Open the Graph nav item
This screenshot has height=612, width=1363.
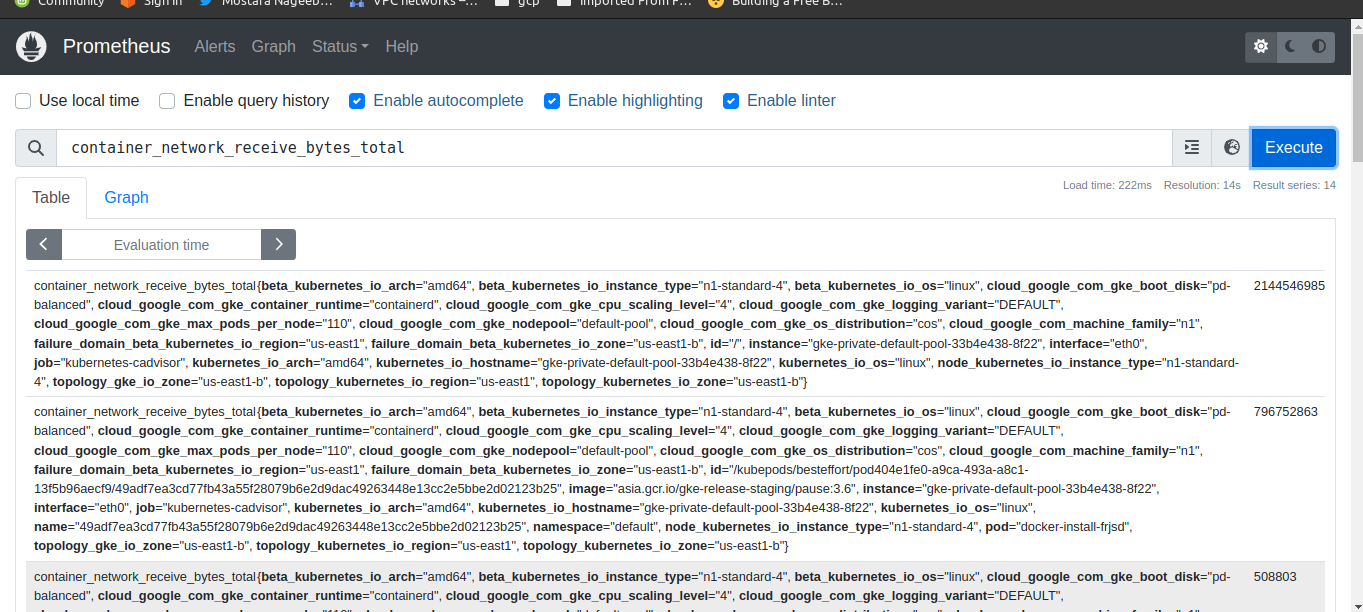274,46
